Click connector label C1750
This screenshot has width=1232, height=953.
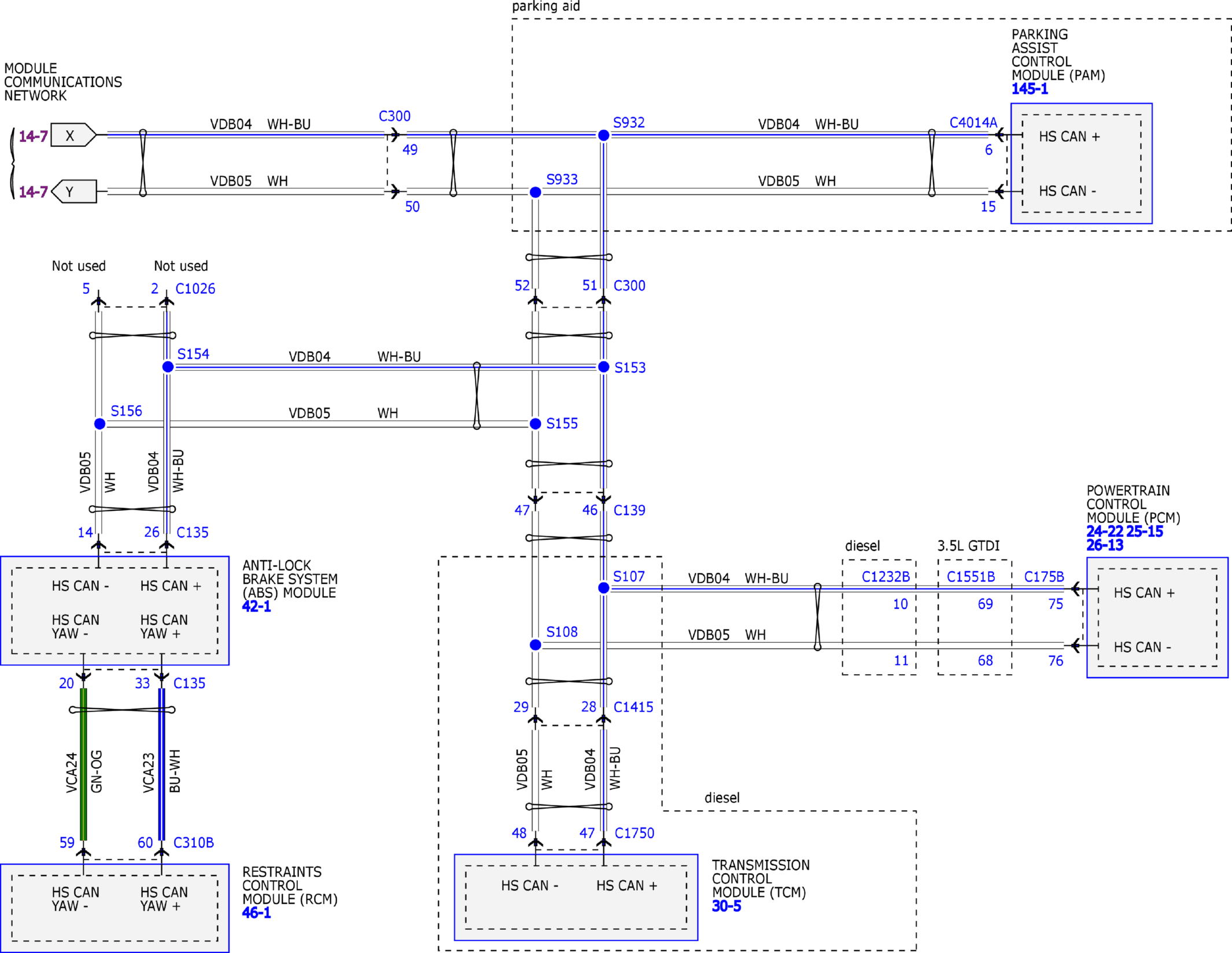(634, 833)
